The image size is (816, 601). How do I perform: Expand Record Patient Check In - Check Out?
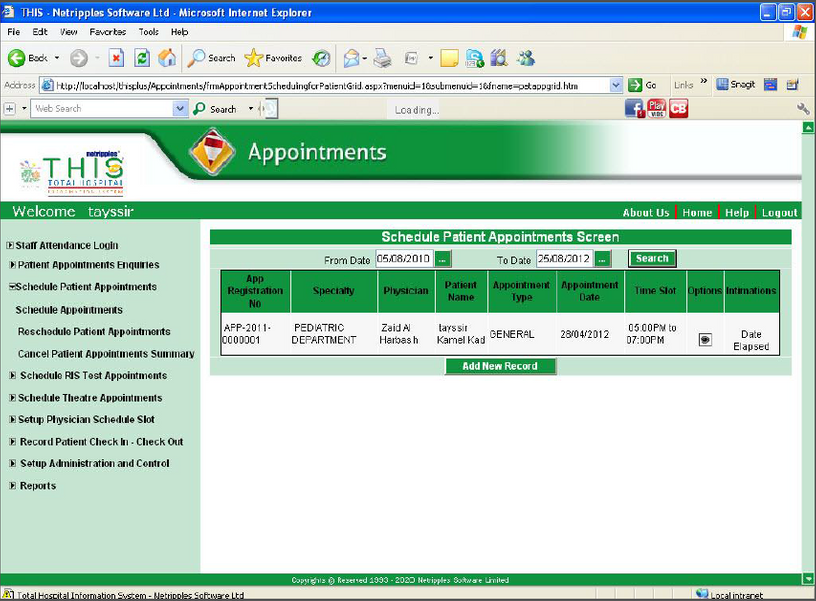[x=12, y=442]
